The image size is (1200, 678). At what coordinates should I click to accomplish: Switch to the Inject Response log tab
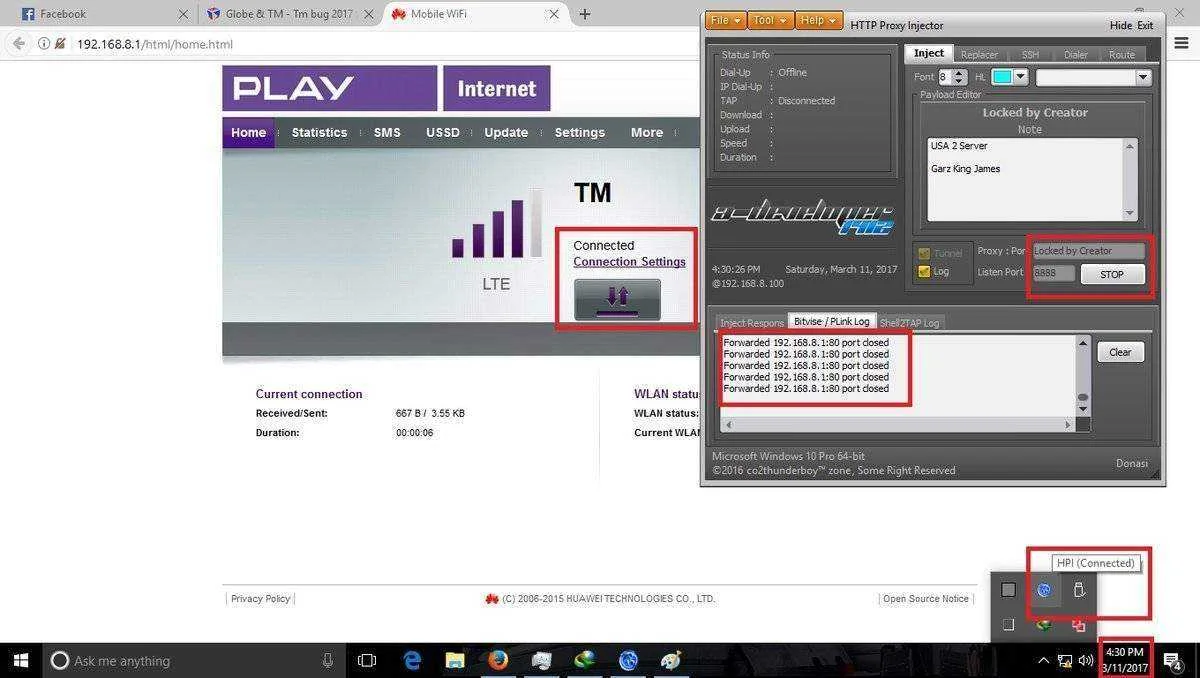(x=752, y=323)
